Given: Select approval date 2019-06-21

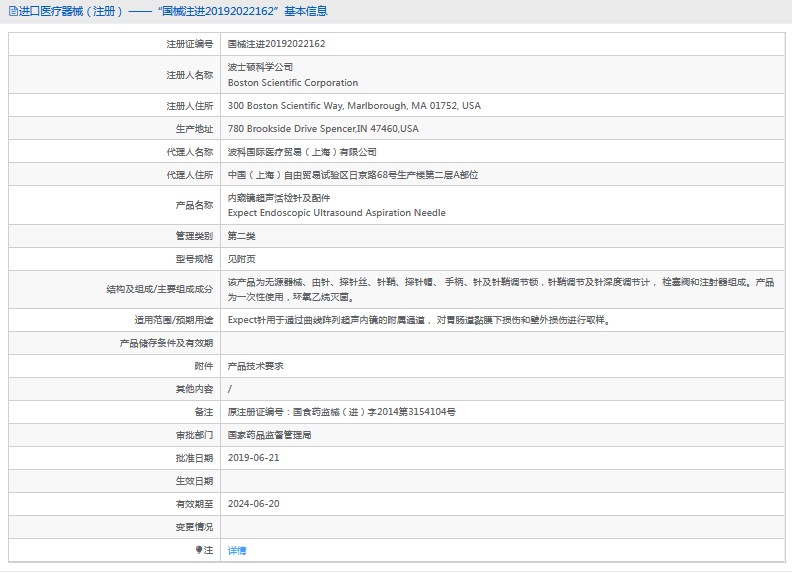Looking at the screenshot, I should [x=253, y=458].
